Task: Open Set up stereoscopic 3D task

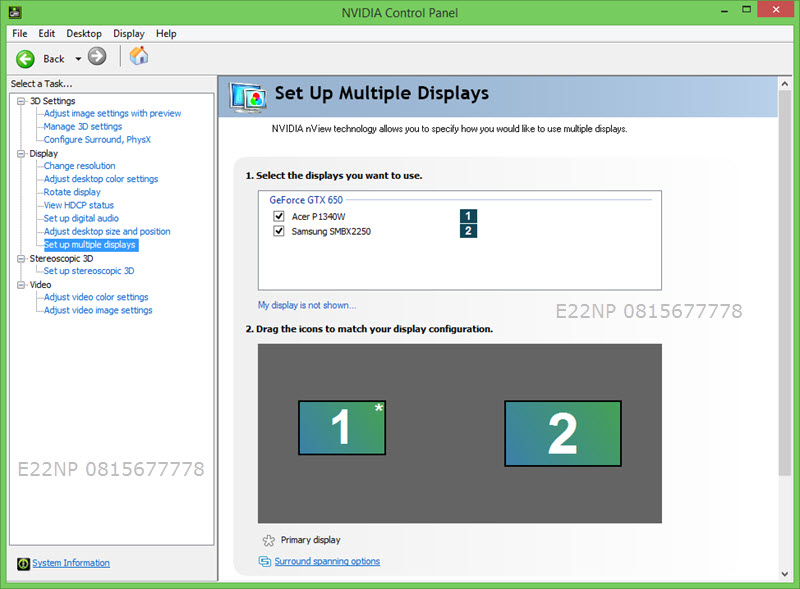Action: click(89, 271)
